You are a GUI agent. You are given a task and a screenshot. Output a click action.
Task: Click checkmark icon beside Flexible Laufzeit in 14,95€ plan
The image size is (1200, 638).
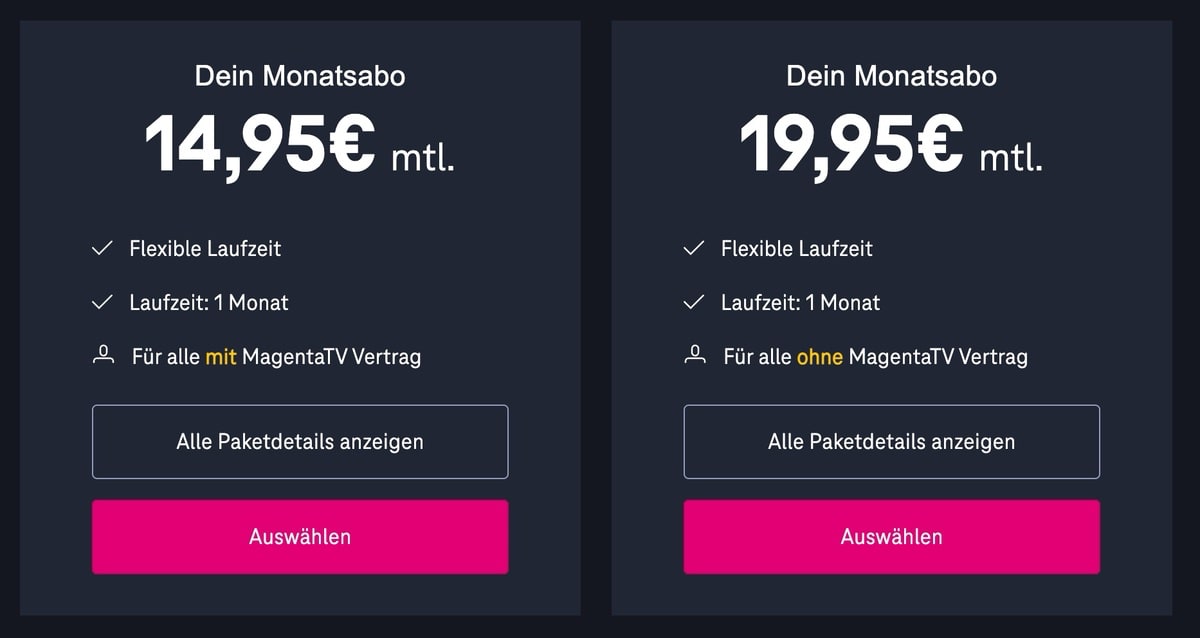tap(102, 249)
